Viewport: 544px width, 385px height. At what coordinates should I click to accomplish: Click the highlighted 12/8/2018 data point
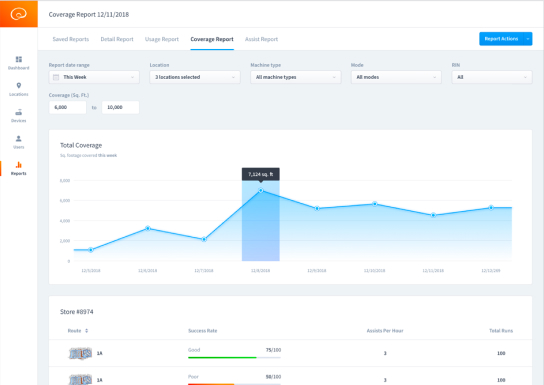(261, 190)
